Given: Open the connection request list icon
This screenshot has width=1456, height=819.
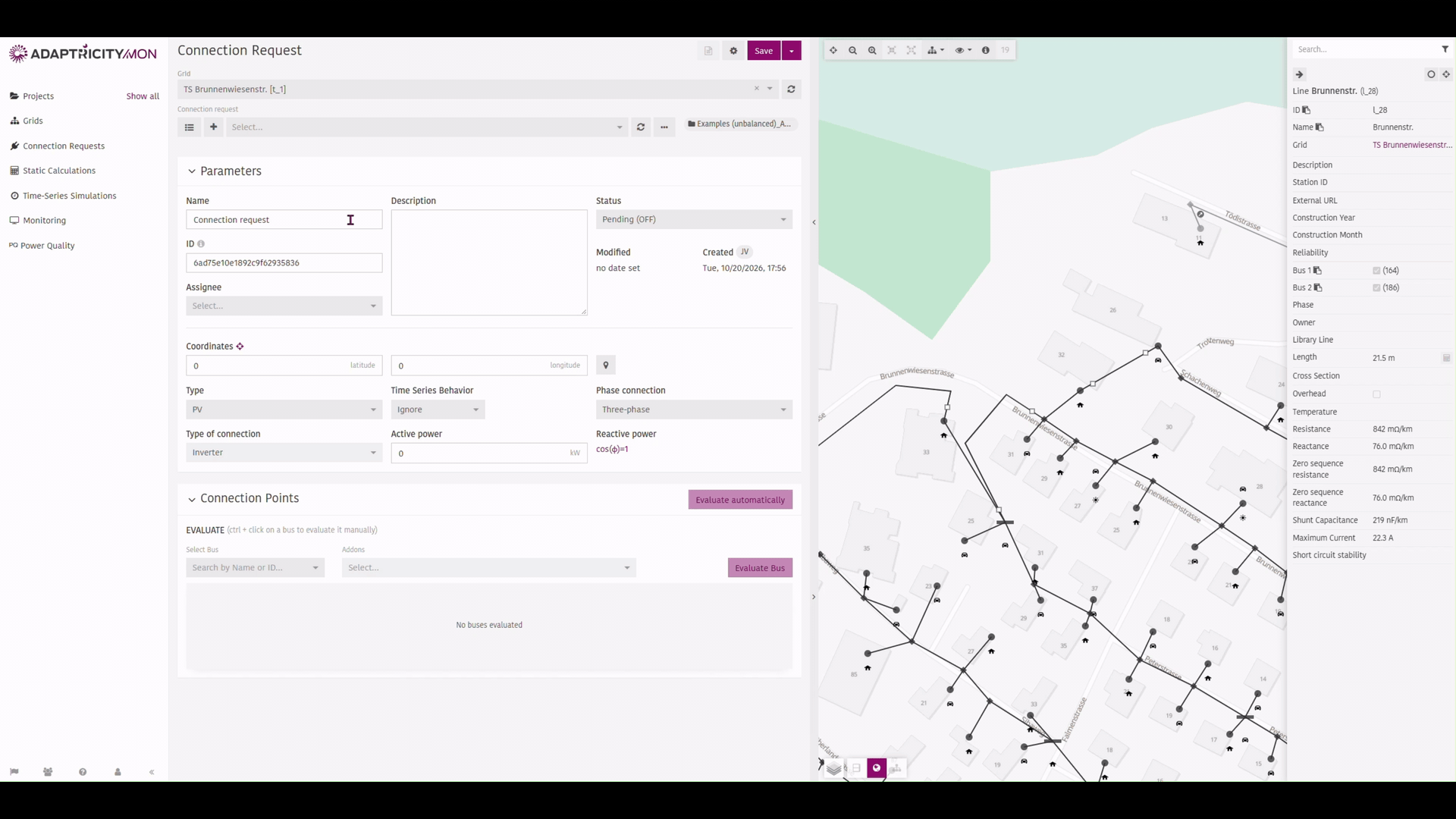Looking at the screenshot, I should click(190, 127).
